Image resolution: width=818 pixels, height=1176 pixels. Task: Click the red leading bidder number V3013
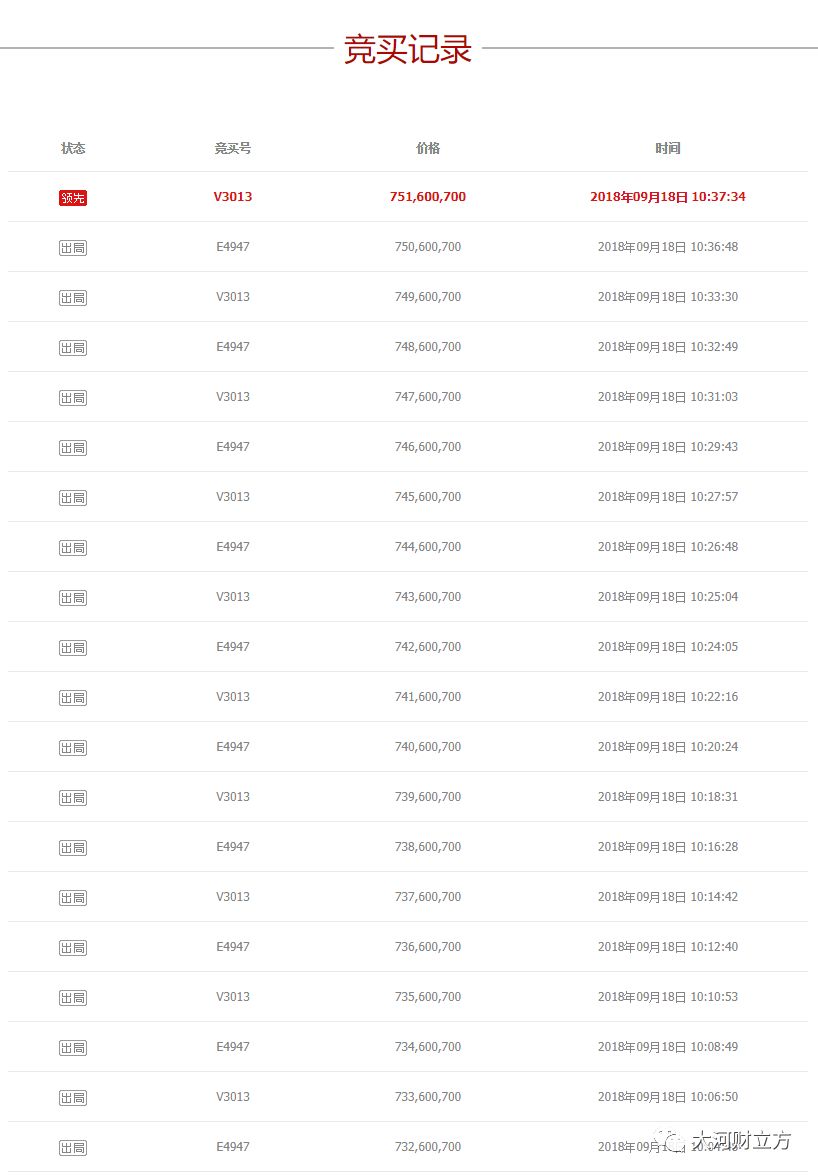pos(233,197)
